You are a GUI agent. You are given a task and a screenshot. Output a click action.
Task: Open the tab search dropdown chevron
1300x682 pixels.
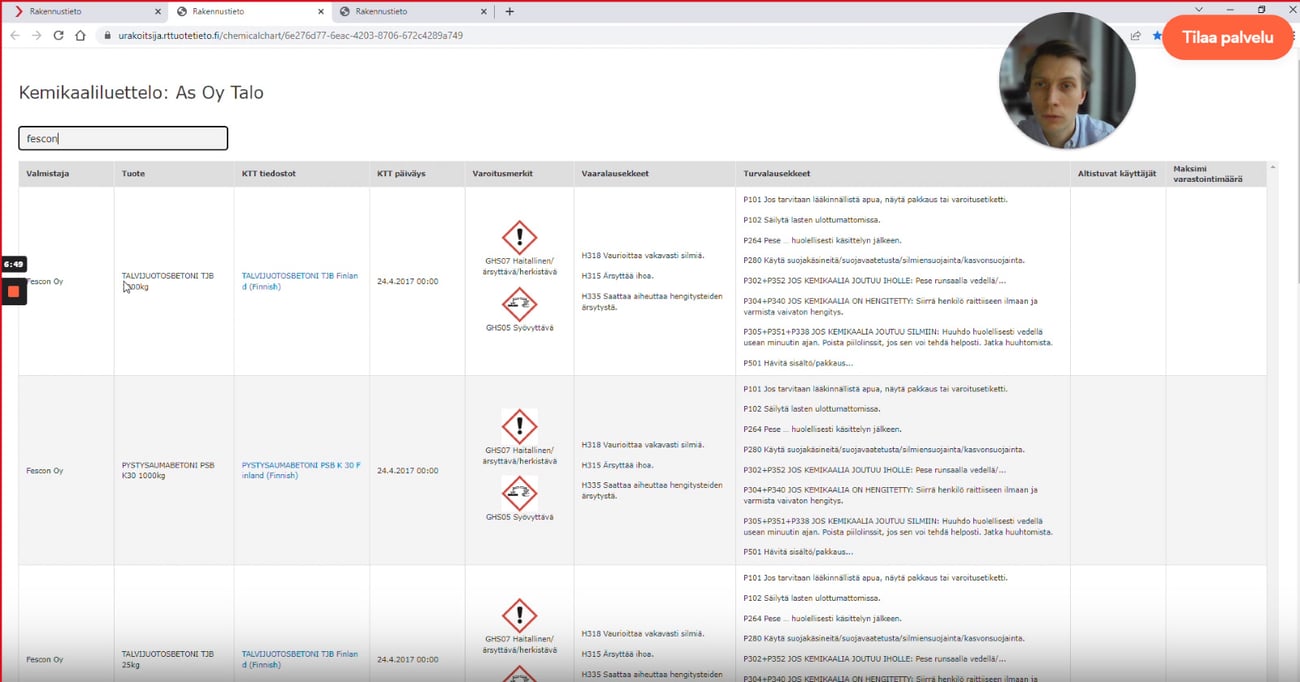[x=1199, y=10]
